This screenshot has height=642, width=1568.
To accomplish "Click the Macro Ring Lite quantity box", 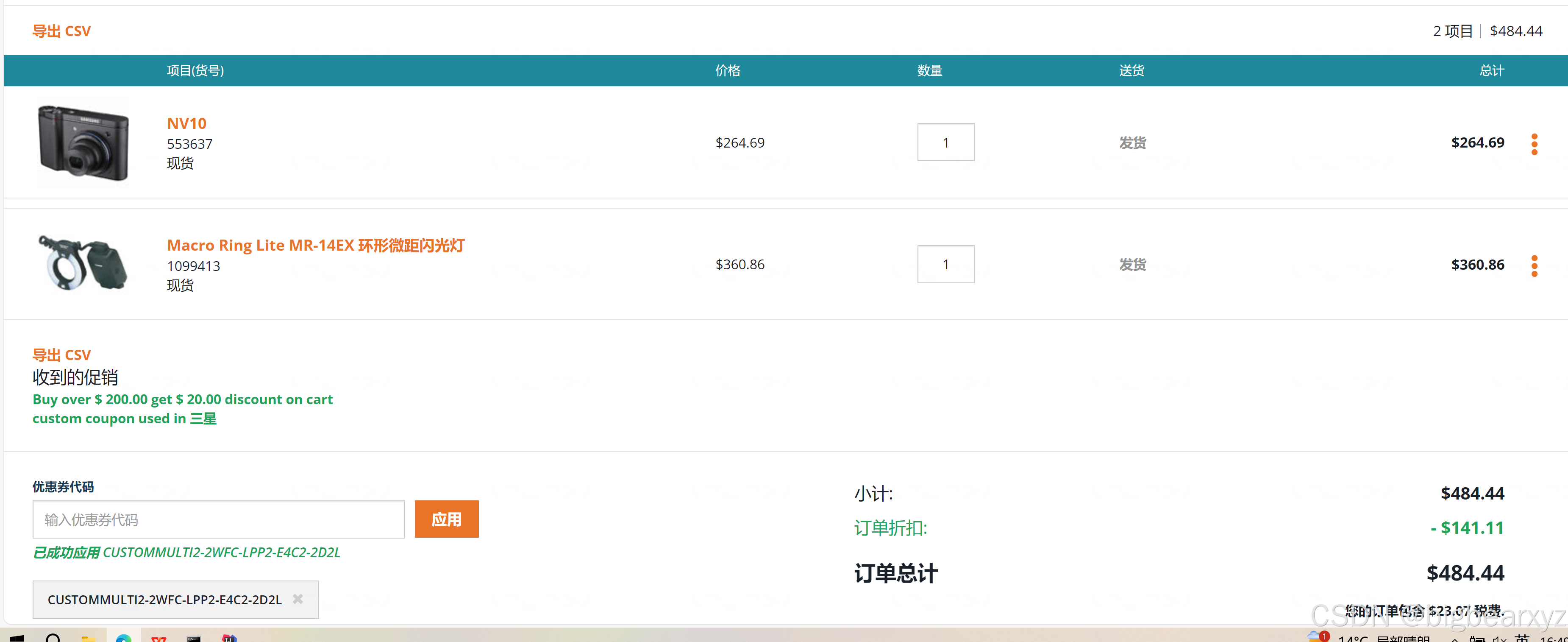I will tap(945, 264).
